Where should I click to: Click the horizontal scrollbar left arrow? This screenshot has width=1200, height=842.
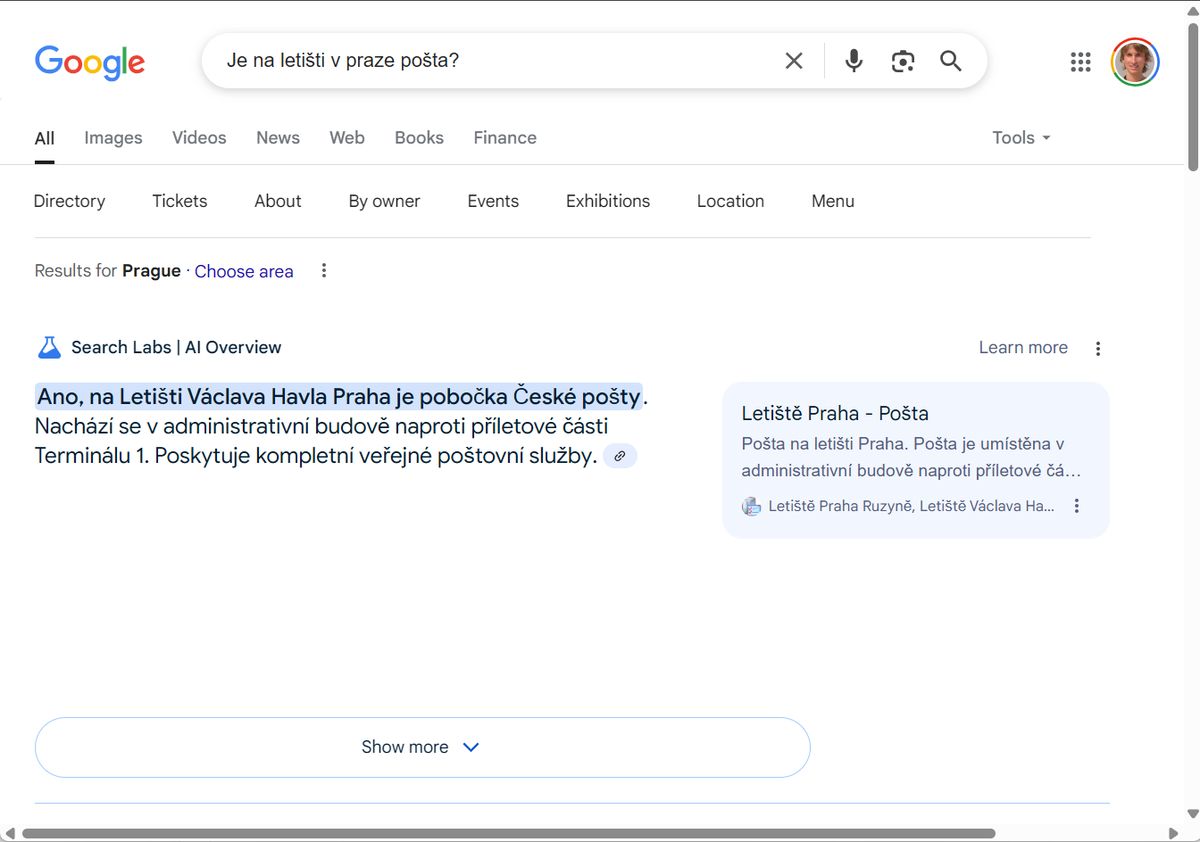[x=9, y=833]
